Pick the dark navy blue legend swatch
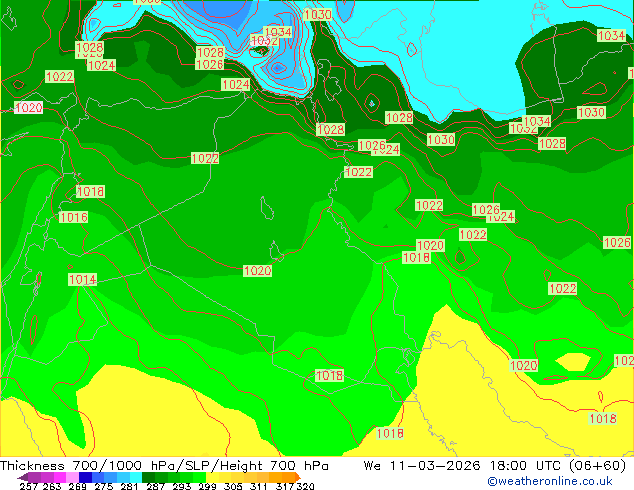The height and width of the screenshot is (490, 634). [x=85, y=477]
